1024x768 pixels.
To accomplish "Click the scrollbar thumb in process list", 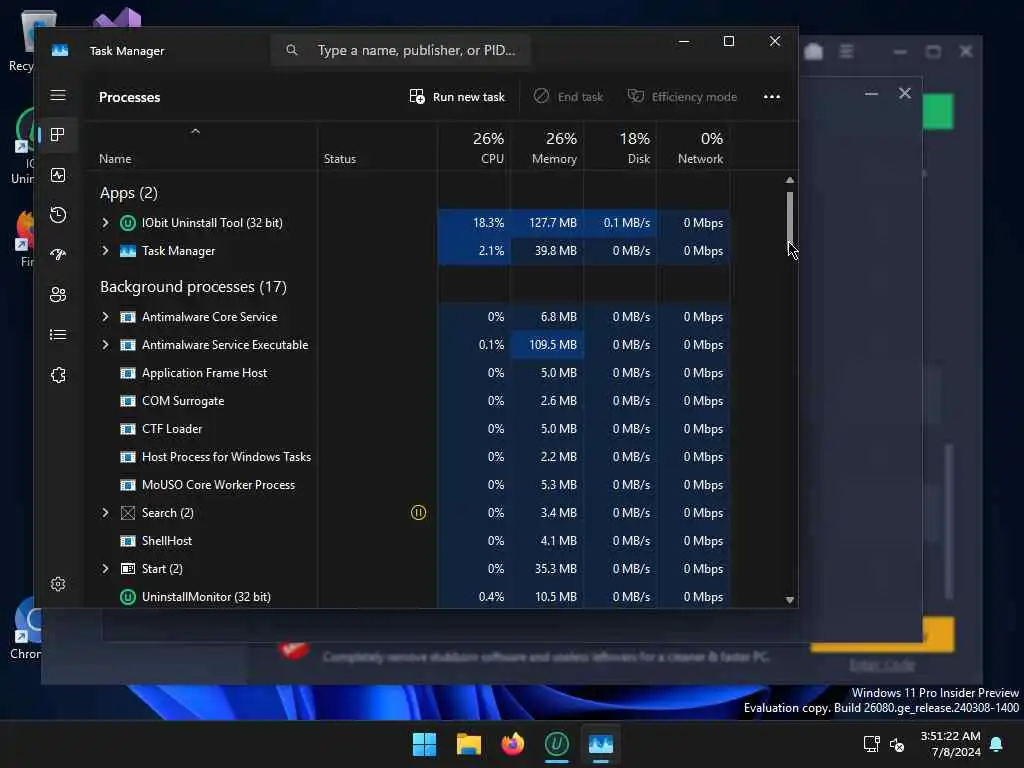I will point(790,217).
